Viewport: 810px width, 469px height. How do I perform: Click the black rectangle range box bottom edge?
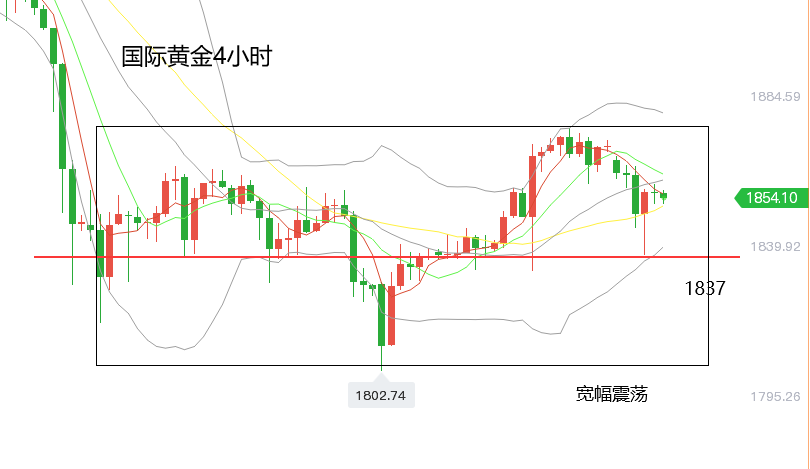point(402,365)
